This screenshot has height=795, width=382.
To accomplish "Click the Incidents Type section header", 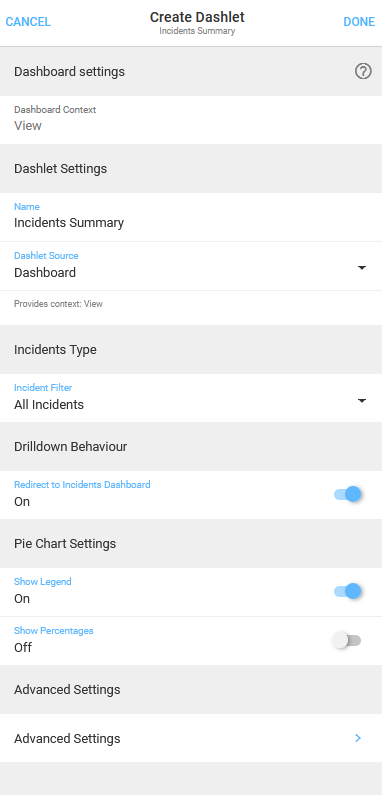I will [191, 350].
